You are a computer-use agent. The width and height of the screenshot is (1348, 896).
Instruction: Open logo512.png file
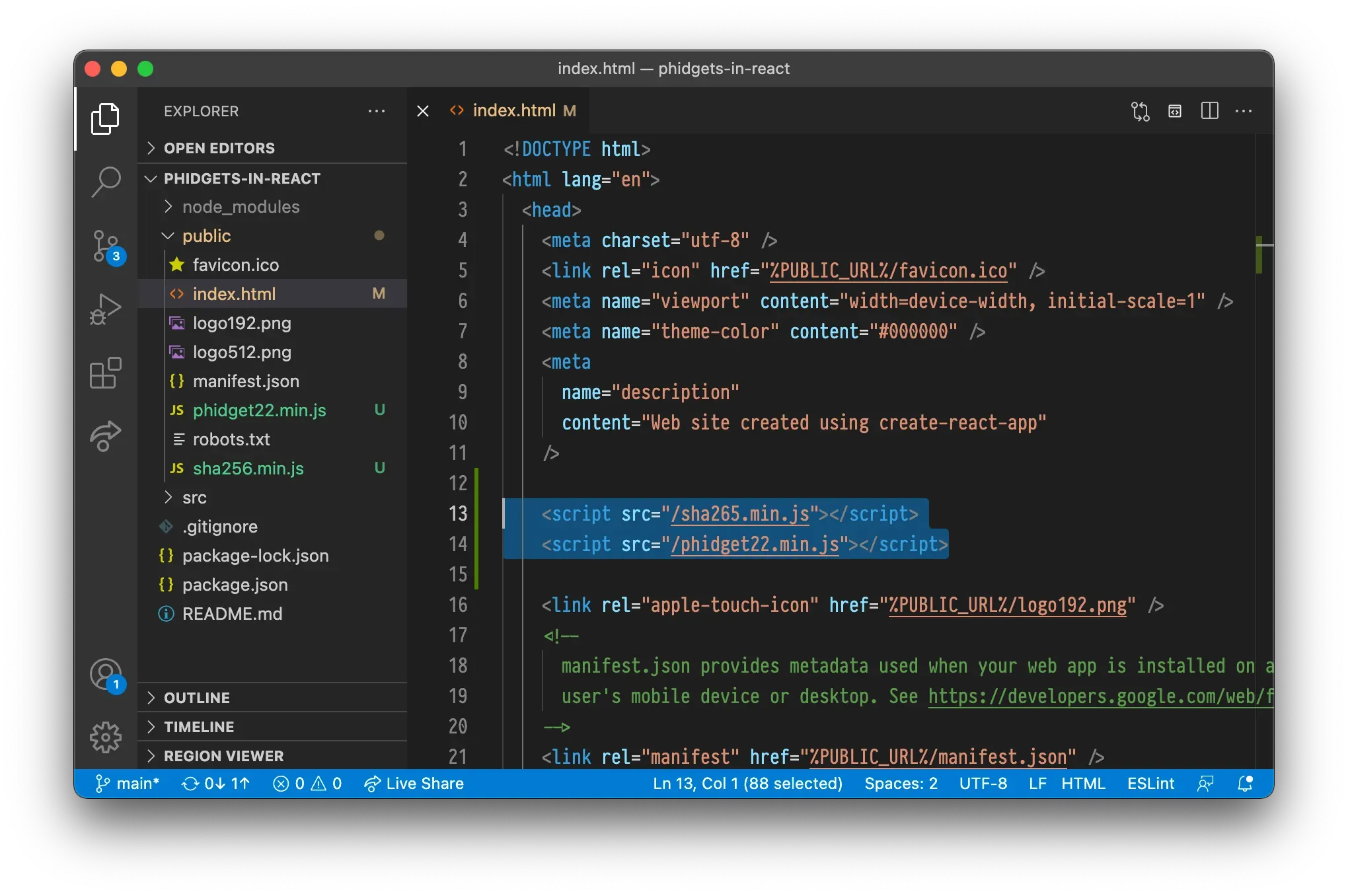tap(272, 352)
